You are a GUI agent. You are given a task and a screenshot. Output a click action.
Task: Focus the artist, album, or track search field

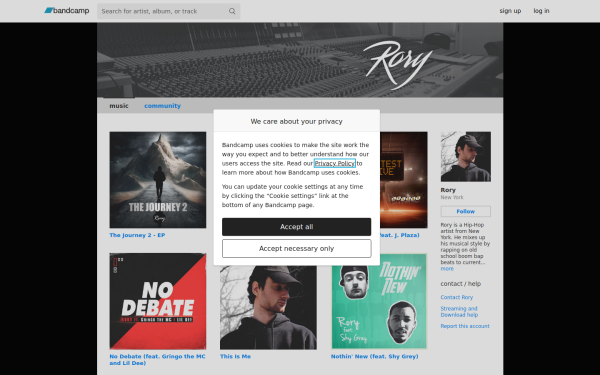pos(168,11)
